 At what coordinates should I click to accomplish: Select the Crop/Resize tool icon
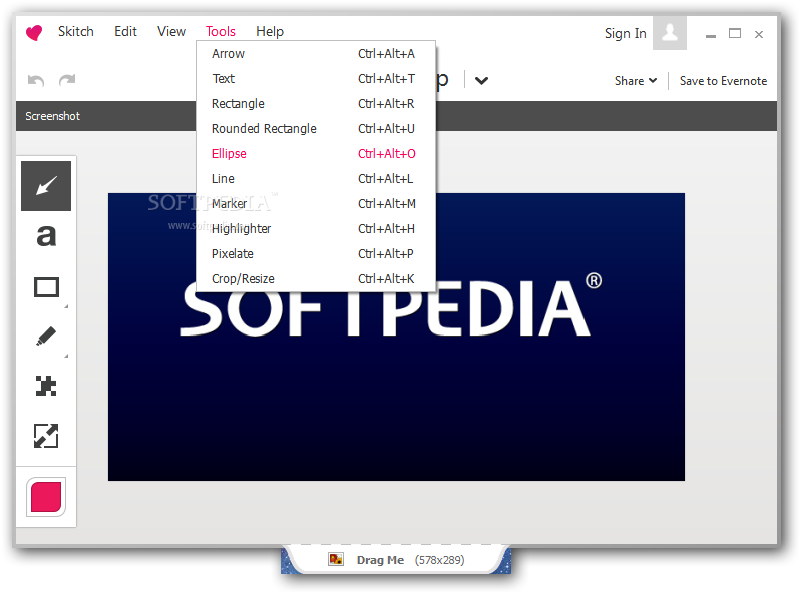(x=46, y=436)
